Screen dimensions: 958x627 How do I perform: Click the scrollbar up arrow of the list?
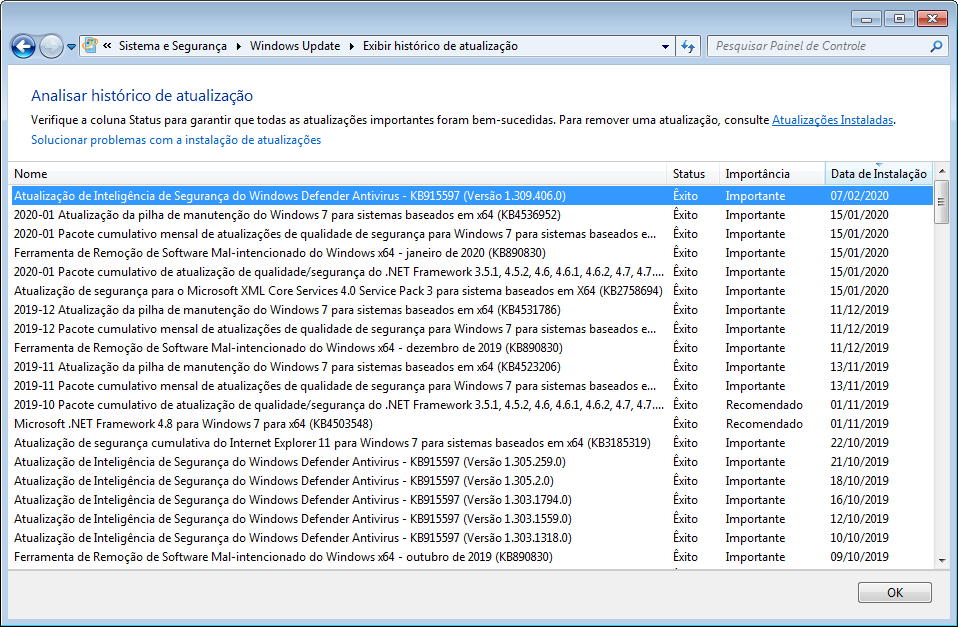point(942,171)
